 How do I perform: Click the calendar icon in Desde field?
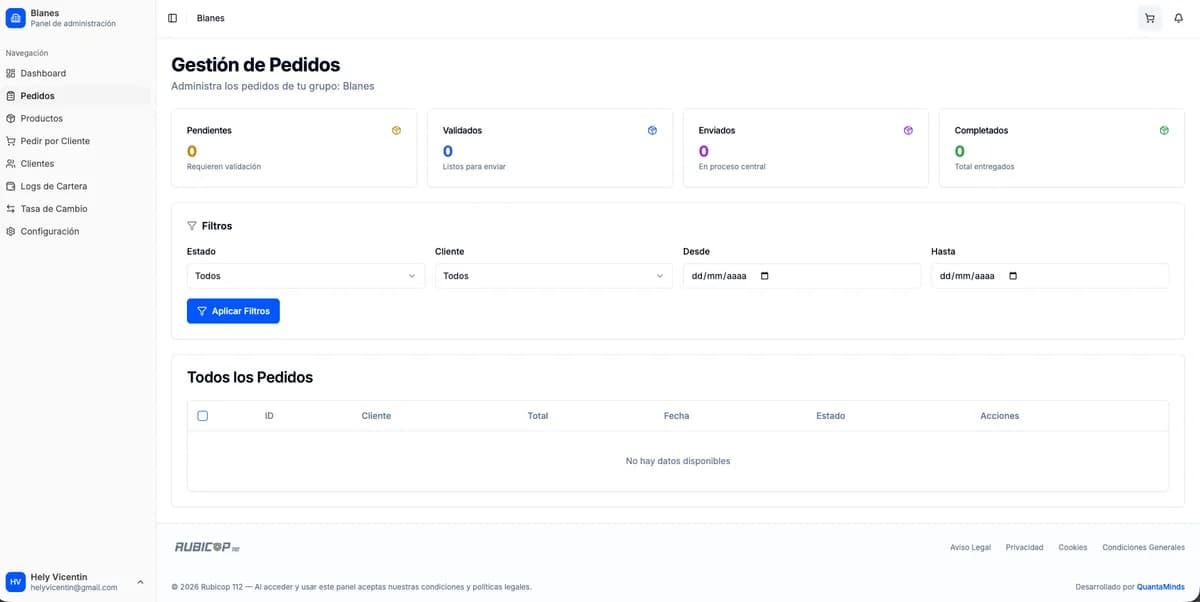(765, 276)
